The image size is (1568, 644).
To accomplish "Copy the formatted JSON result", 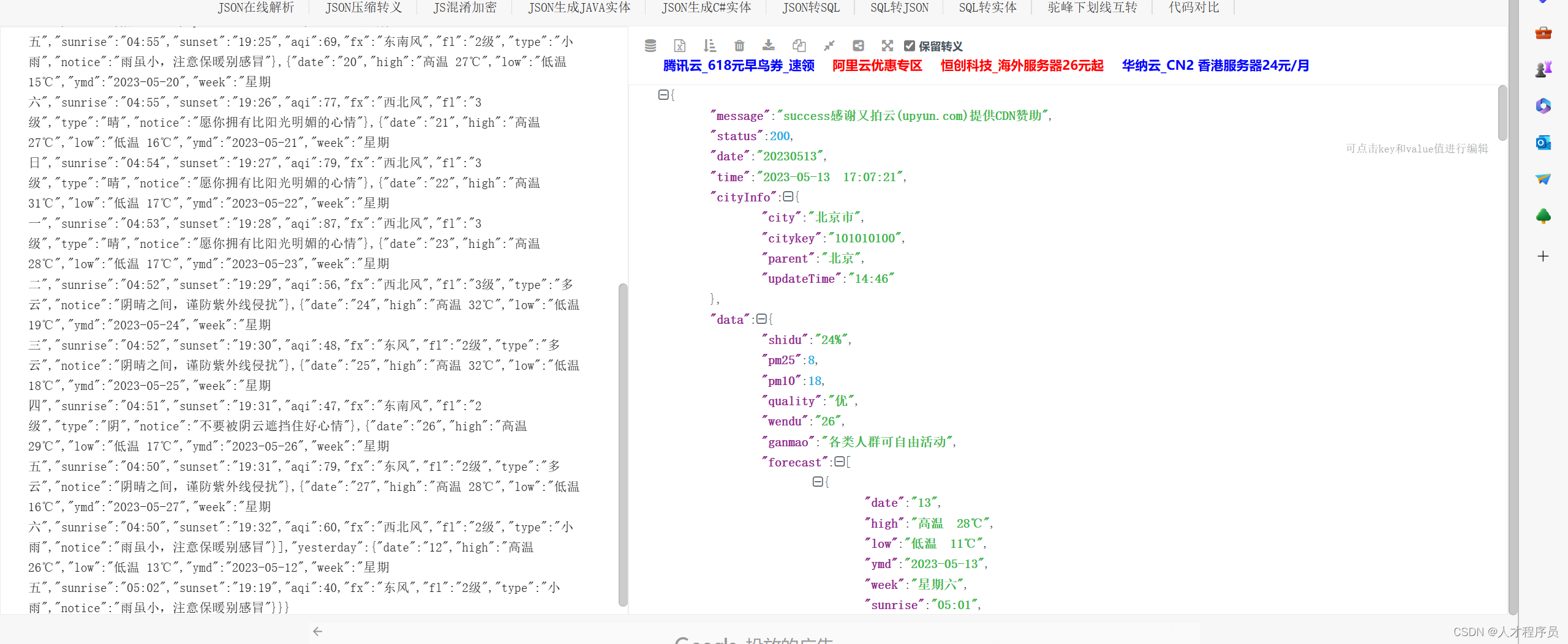I will click(x=799, y=46).
